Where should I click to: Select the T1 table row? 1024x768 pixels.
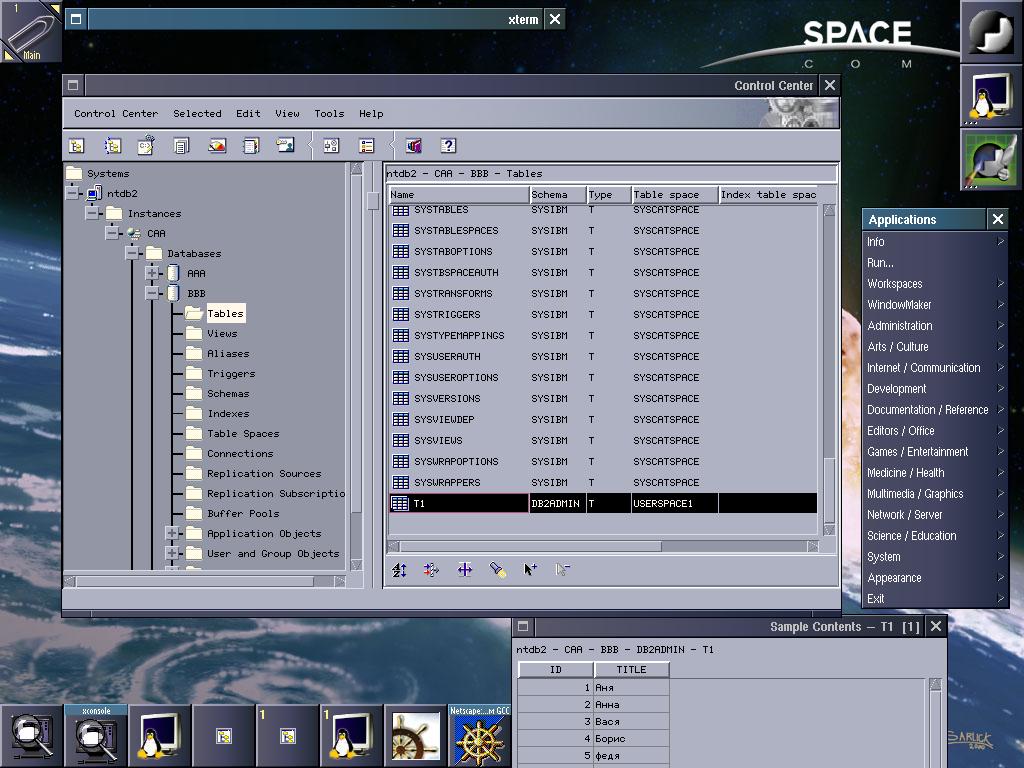603,504
